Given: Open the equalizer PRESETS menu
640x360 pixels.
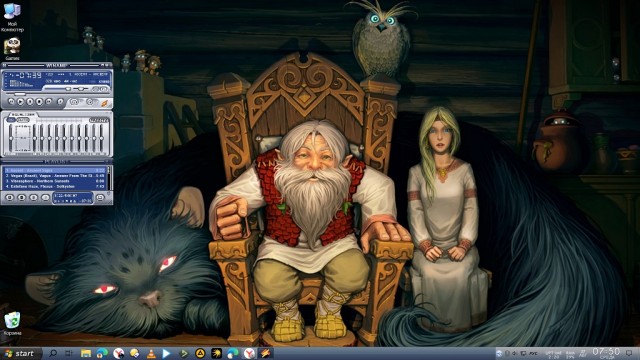Looking at the screenshot, I should coord(99,120).
